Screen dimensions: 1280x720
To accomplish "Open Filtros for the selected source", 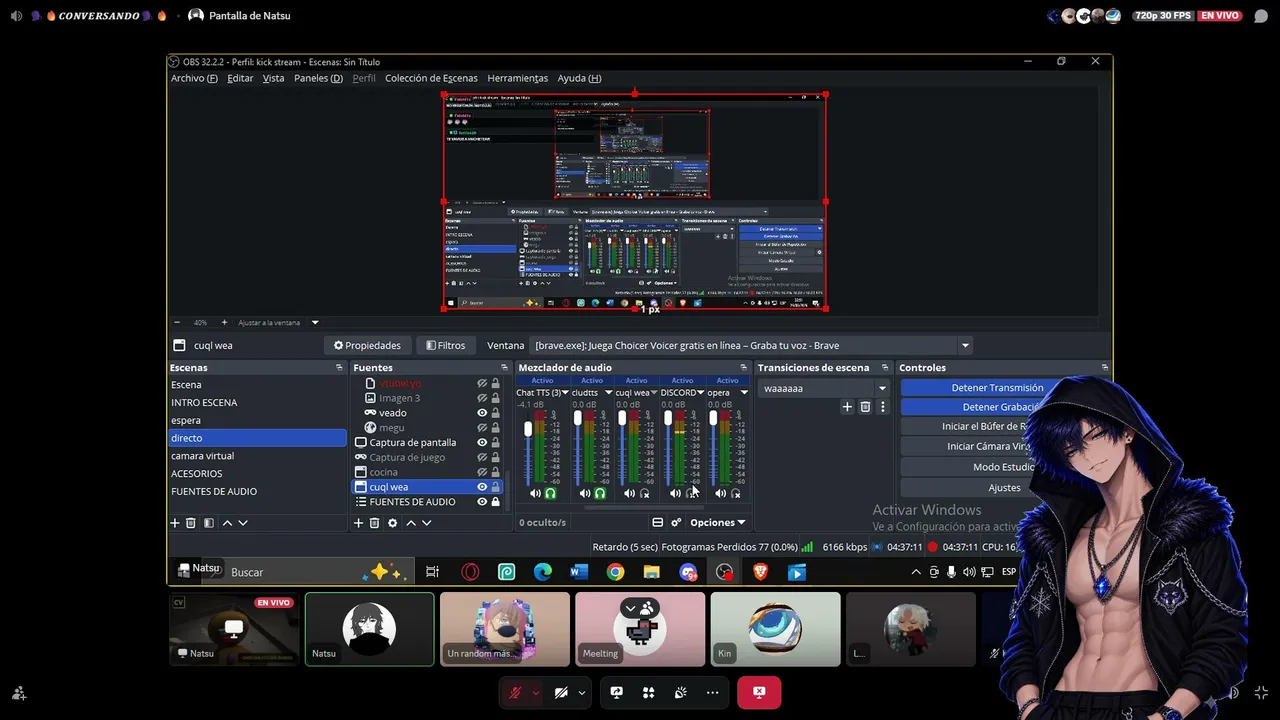I will click(445, 345).
